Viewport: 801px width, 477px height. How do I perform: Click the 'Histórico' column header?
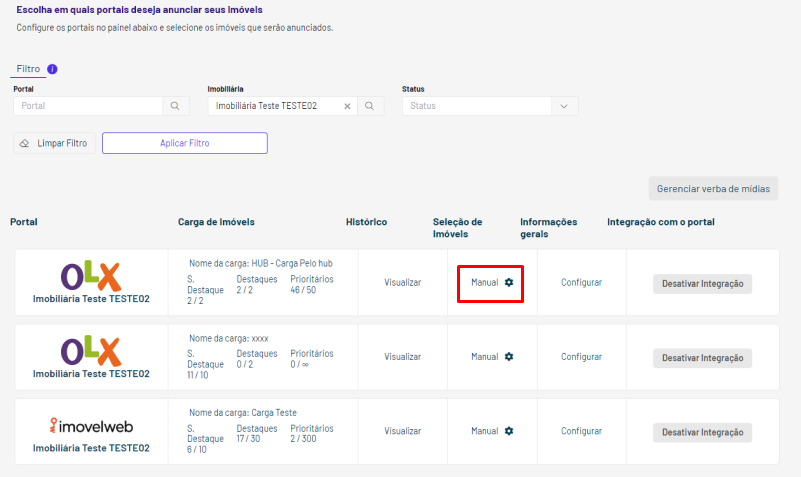(366, 222)
